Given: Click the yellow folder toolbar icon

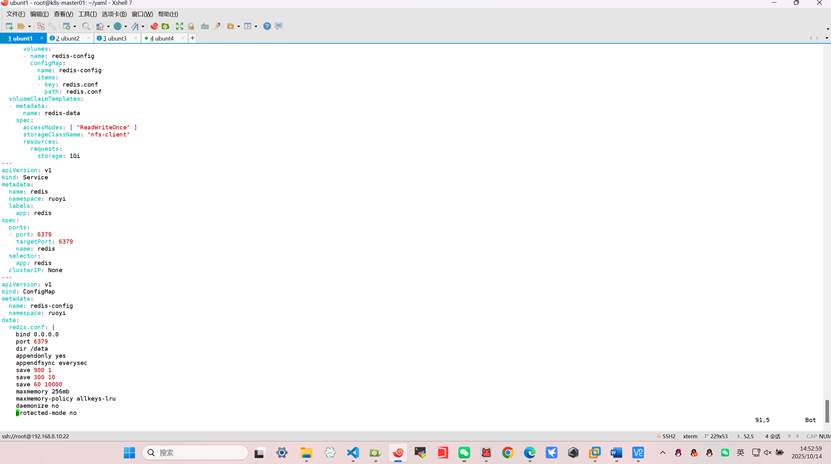Looking at the screenshot, I should [230, 26].
